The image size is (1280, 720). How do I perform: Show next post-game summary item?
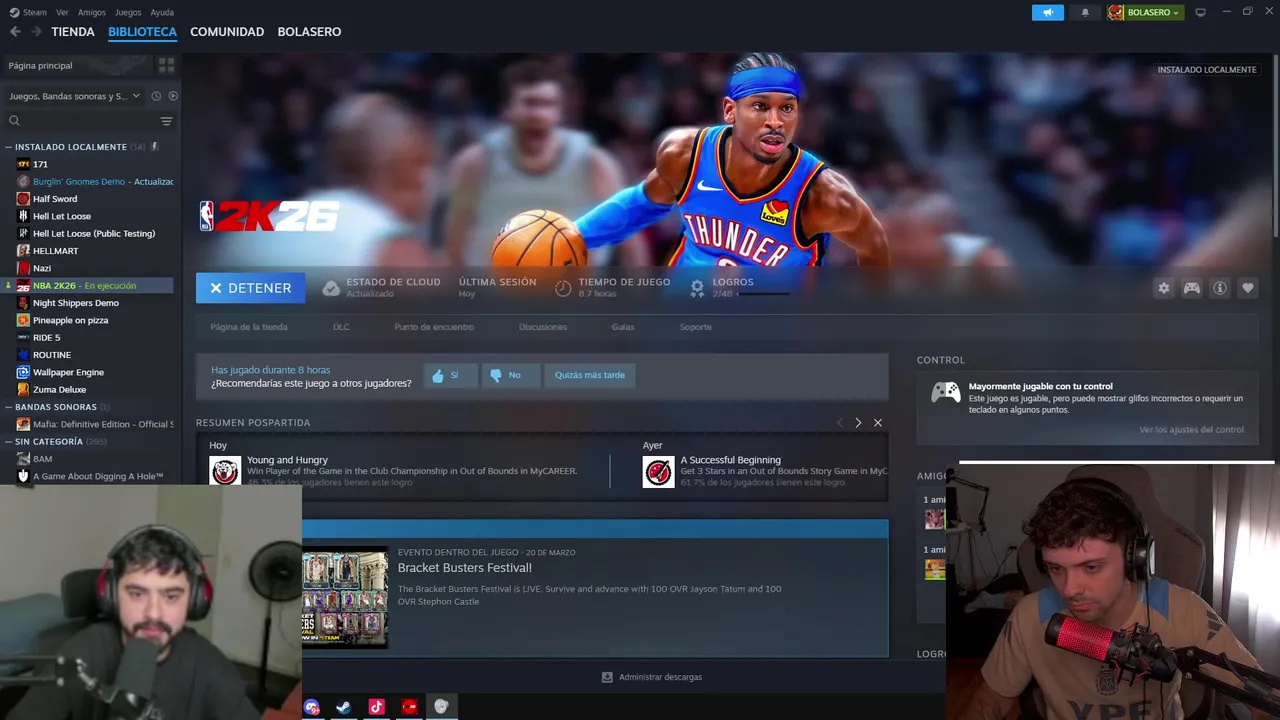click(858, 423)
